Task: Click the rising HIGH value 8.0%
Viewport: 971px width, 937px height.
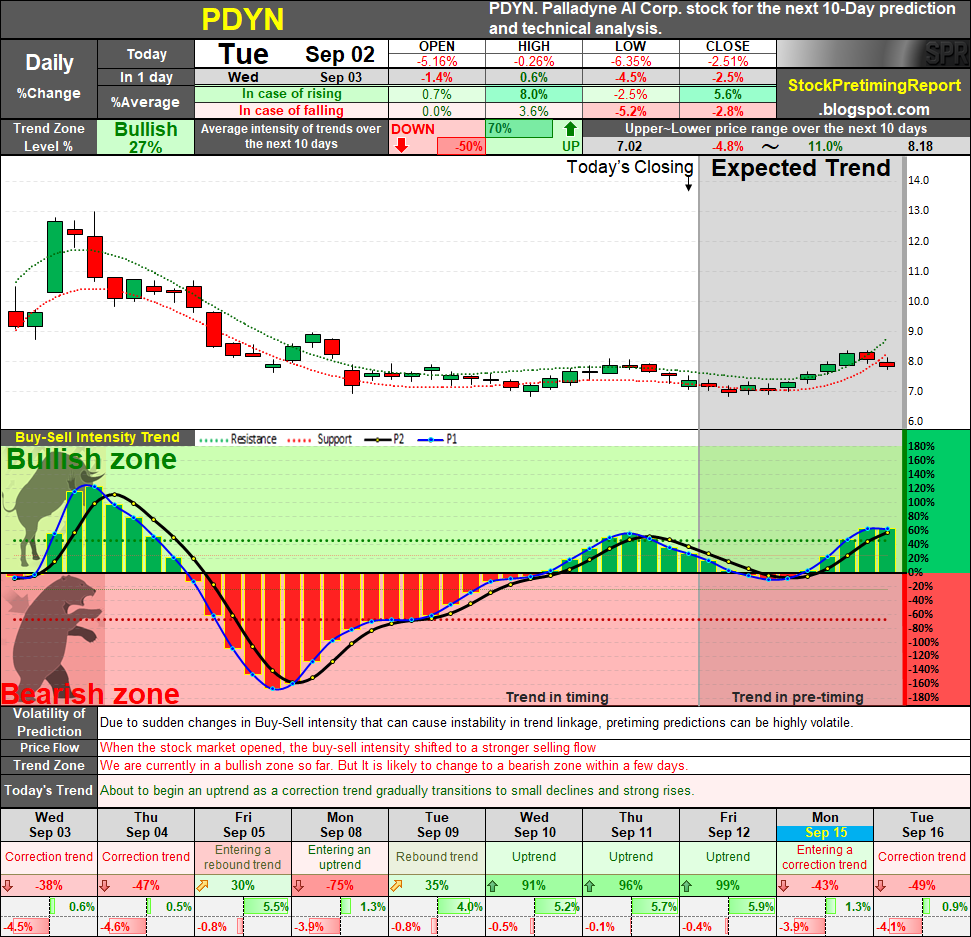Action: point(534,94)
